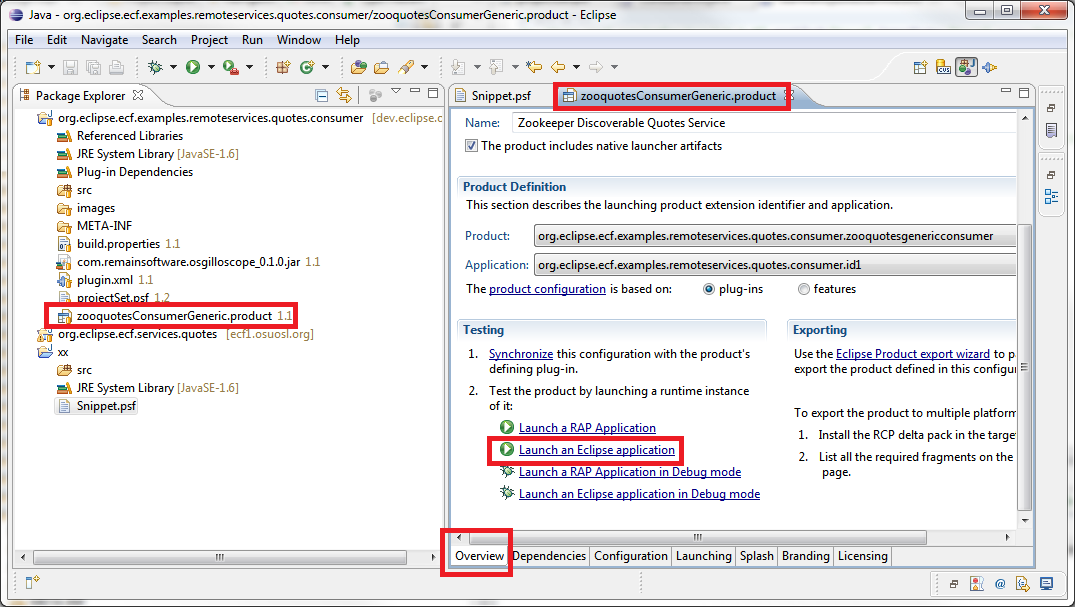Open the File menu

point(24,40)
